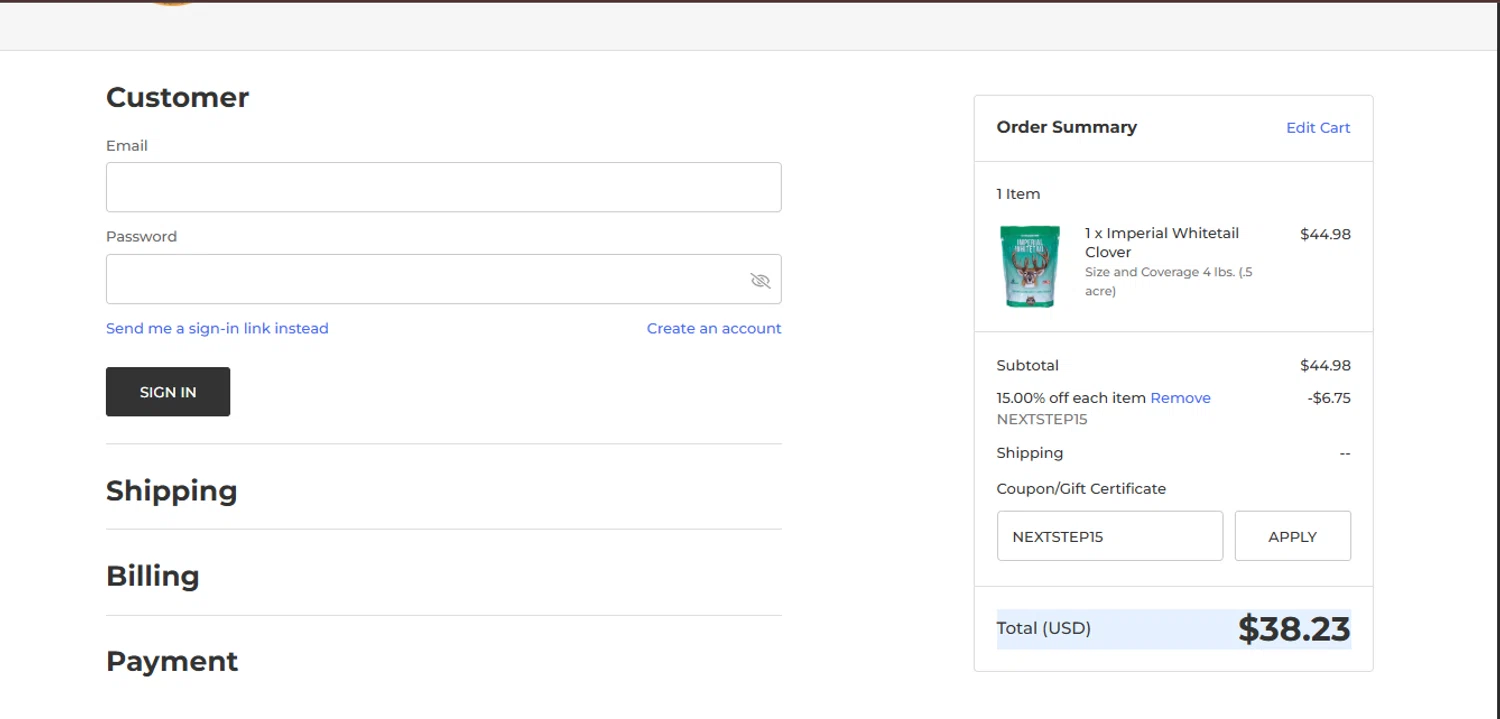Select the Billing section heading

153,576
